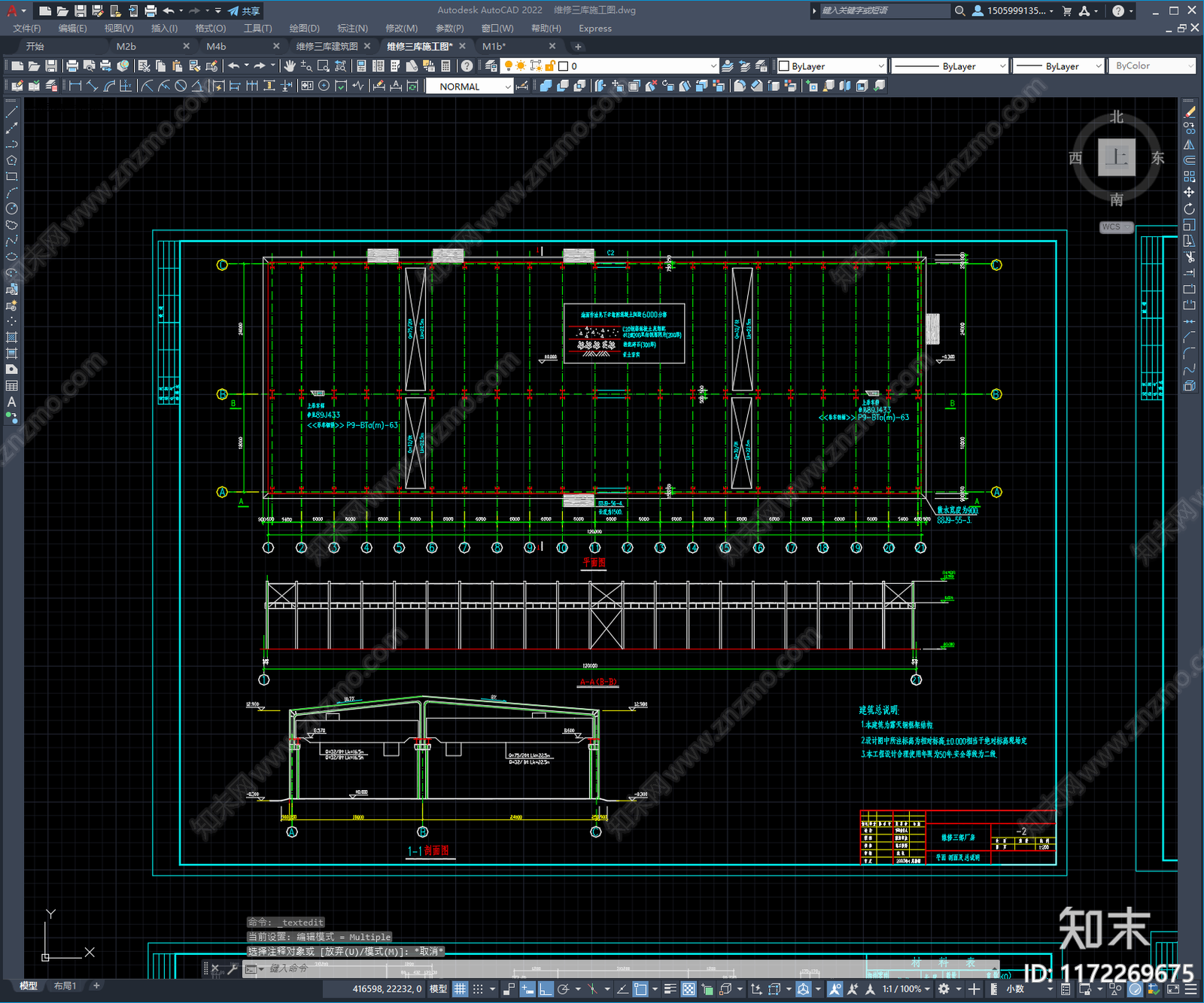The height and width of the screenshot is (1003, 1204).
Task: Toggle annotation visibility in status bar
Action: point(835,989)
